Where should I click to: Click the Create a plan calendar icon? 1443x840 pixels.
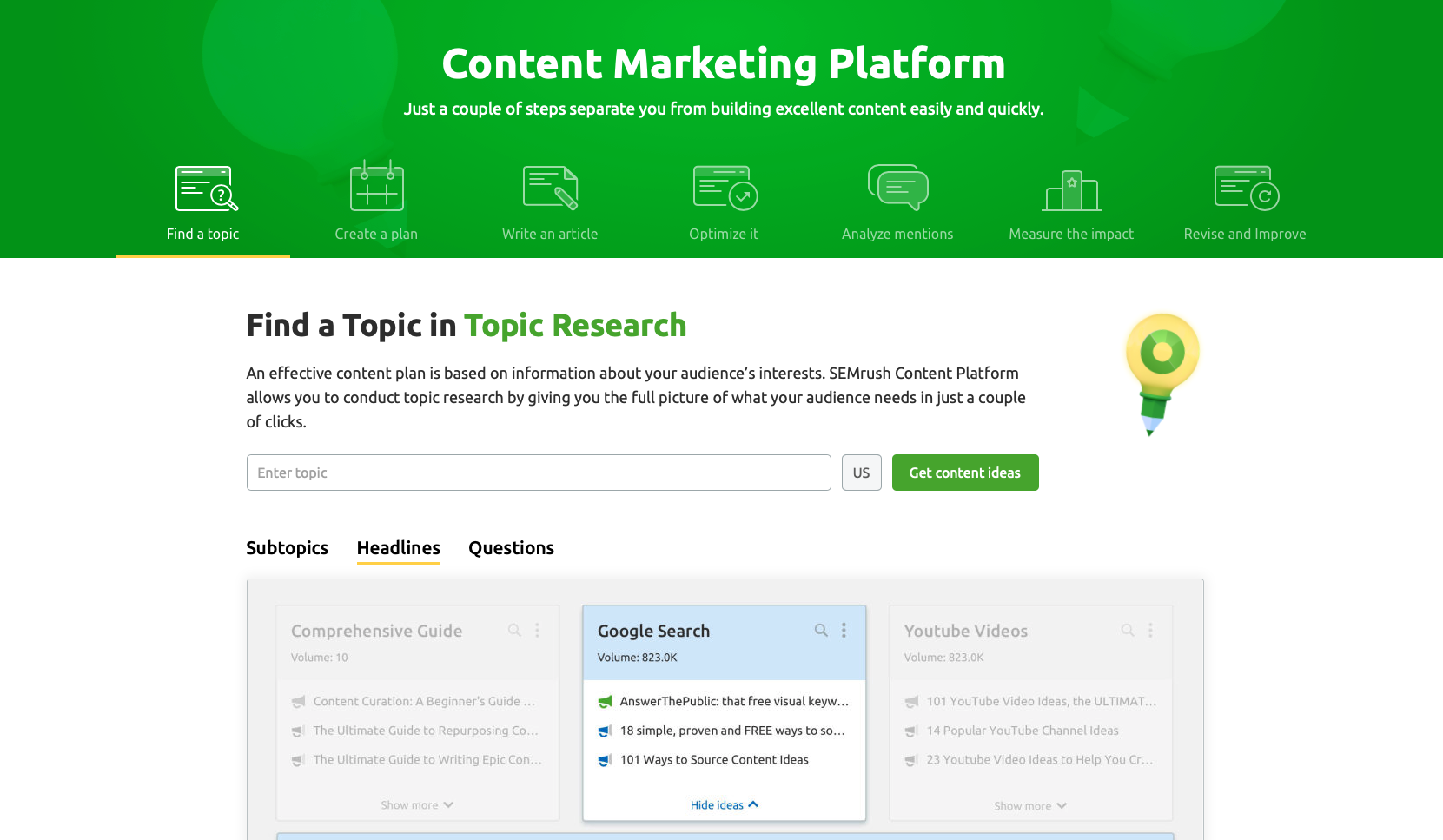pos(377,185)
